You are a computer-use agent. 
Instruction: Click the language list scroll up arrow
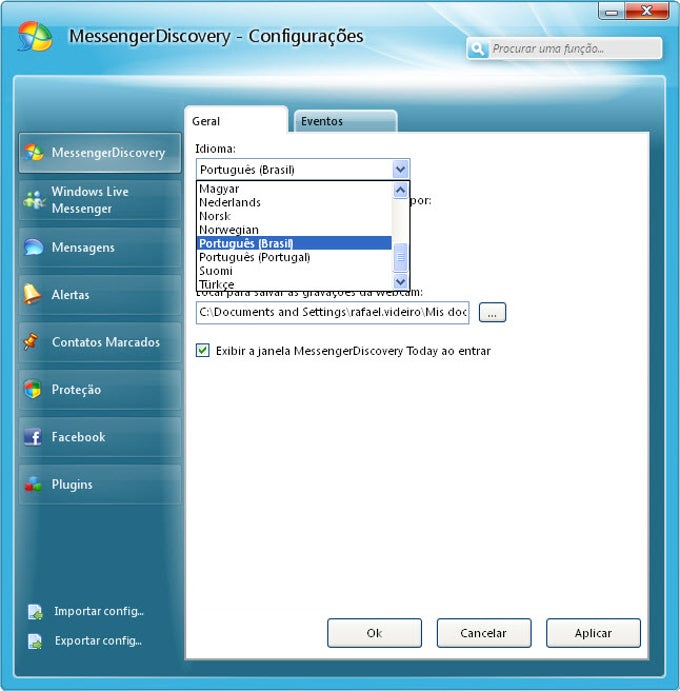click(x=400, y=190)
